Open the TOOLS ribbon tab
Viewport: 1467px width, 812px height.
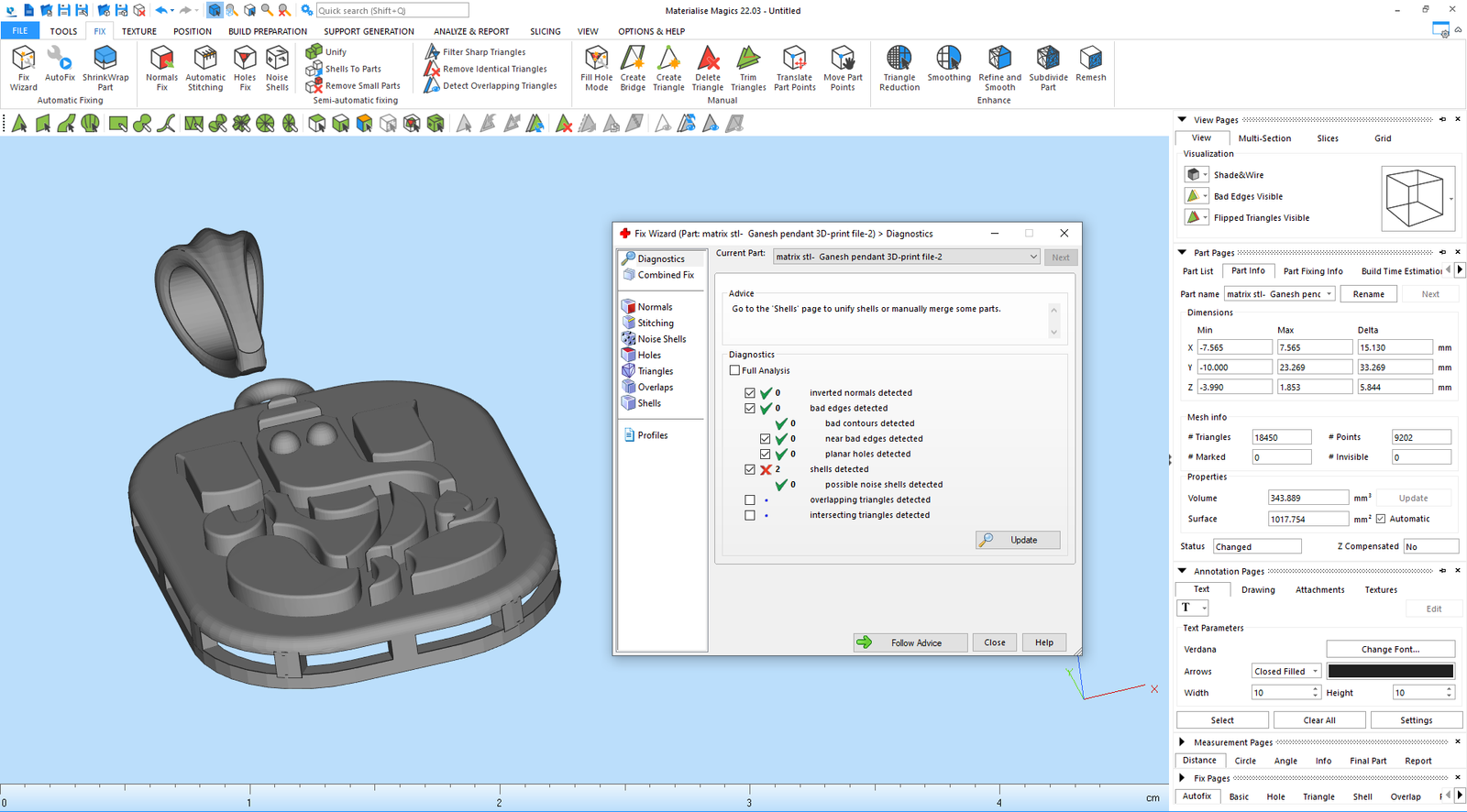coord(63,31)
